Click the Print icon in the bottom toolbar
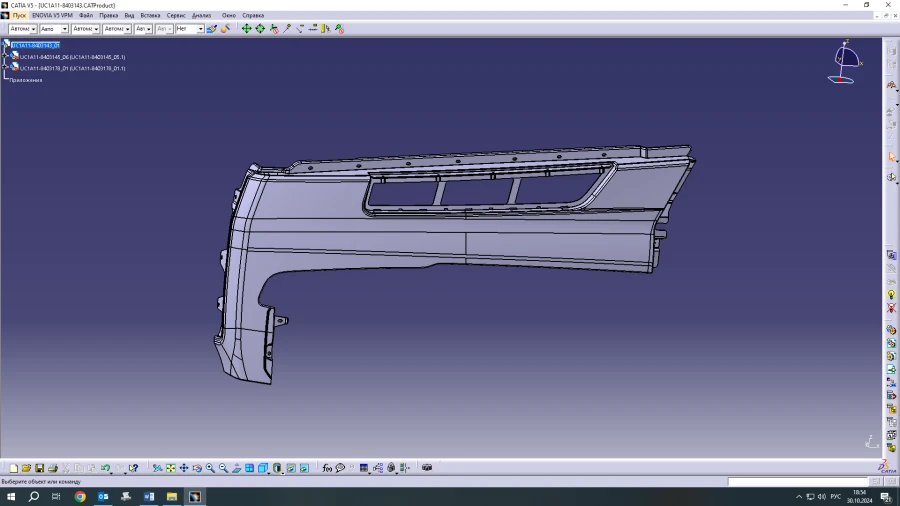The height and width of the screenshot is (506, 900). click(53, 468)
